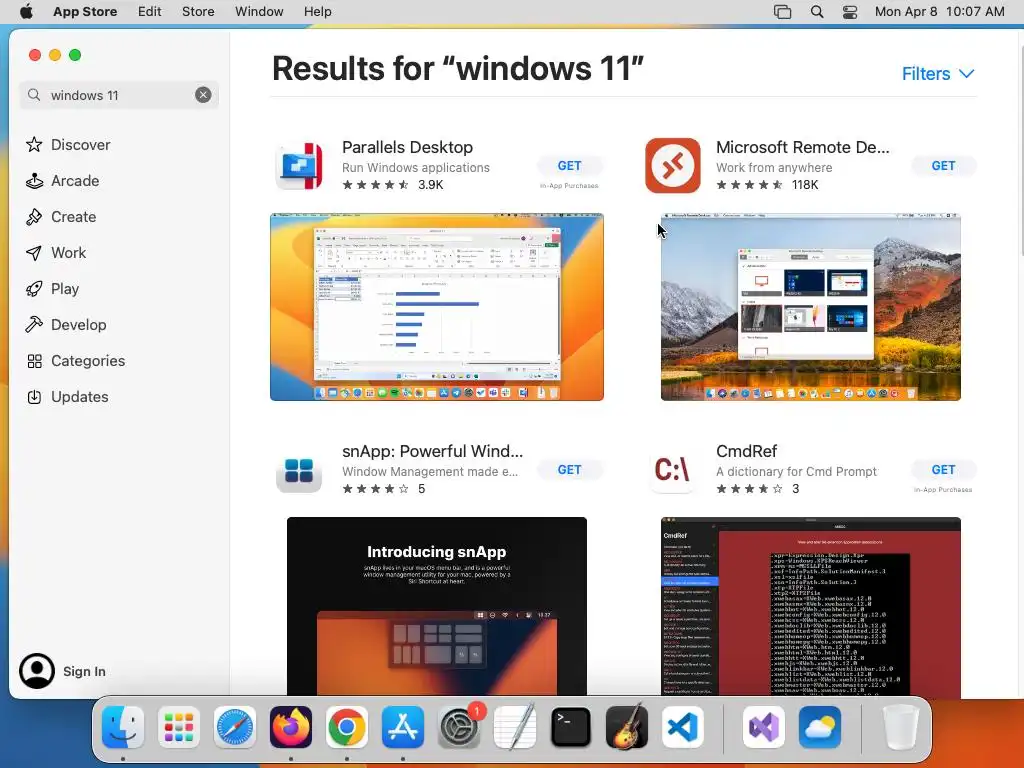Click App Store icon in the Dock
1024x768 pixels.
click(x=403, y=727)
